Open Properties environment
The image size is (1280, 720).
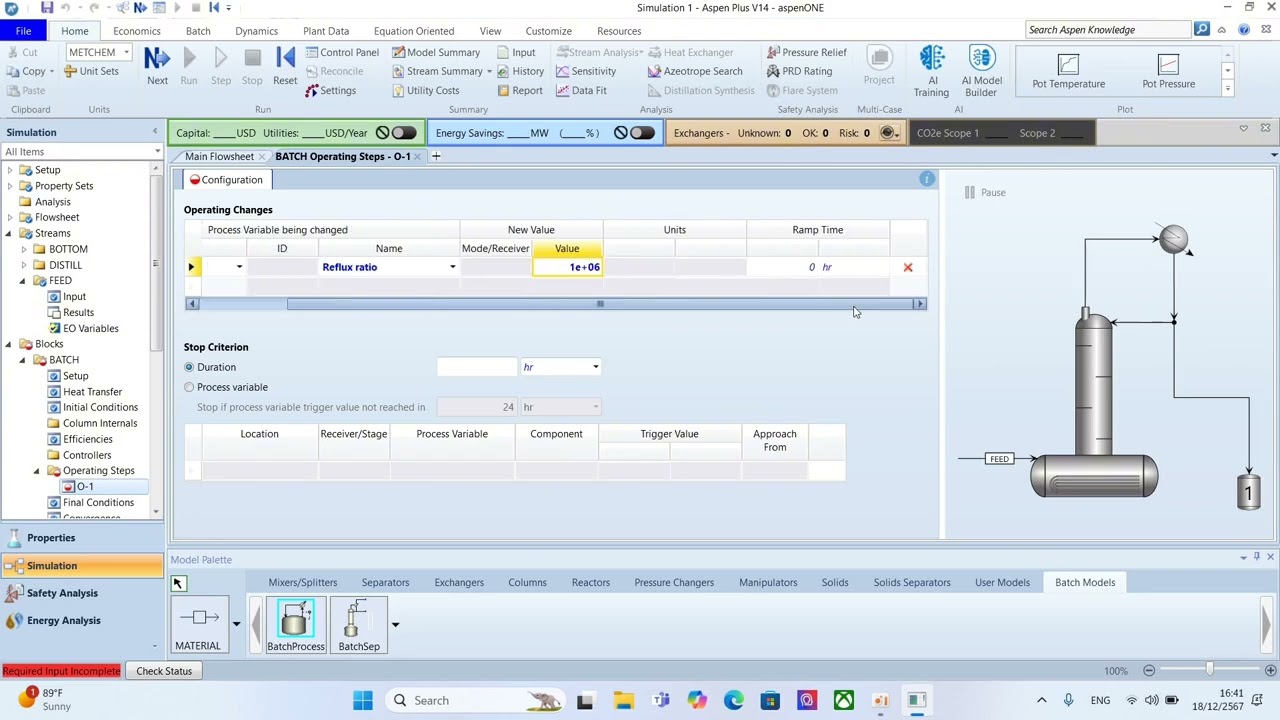(x=82, y=538)
